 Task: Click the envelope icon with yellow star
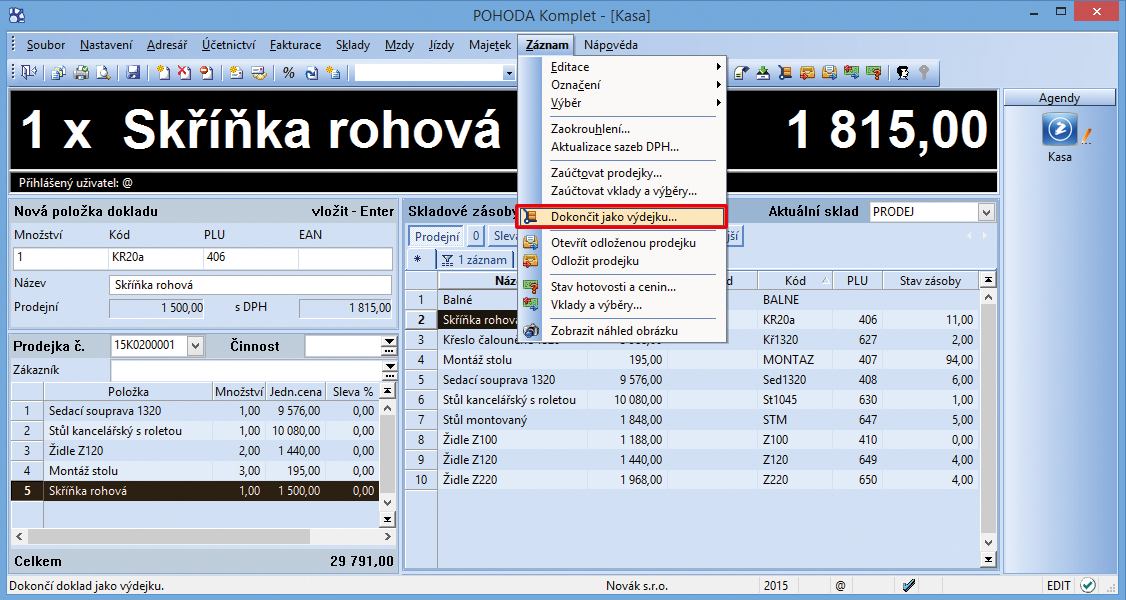[x=236, y=72]
